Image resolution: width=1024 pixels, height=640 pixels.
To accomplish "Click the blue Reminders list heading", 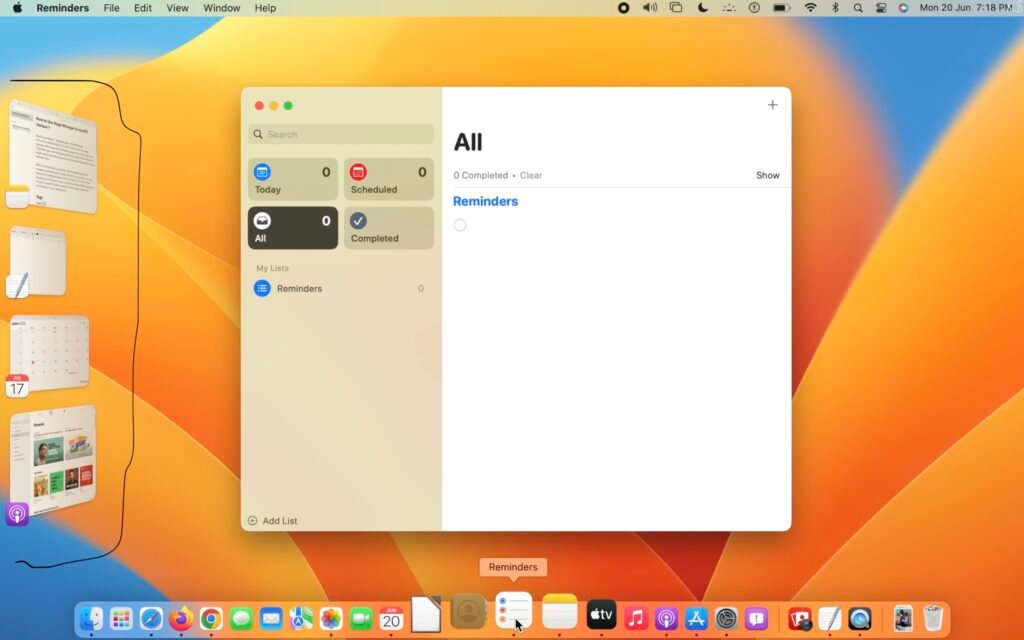I will [x=485, y=201].
